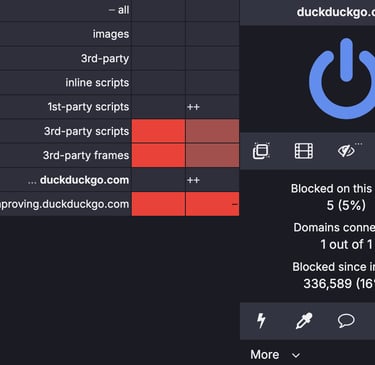The height and width of the screenshot is (365, 375).
Task: Click local rule cell for inline scripts
Action: [212, 82]
